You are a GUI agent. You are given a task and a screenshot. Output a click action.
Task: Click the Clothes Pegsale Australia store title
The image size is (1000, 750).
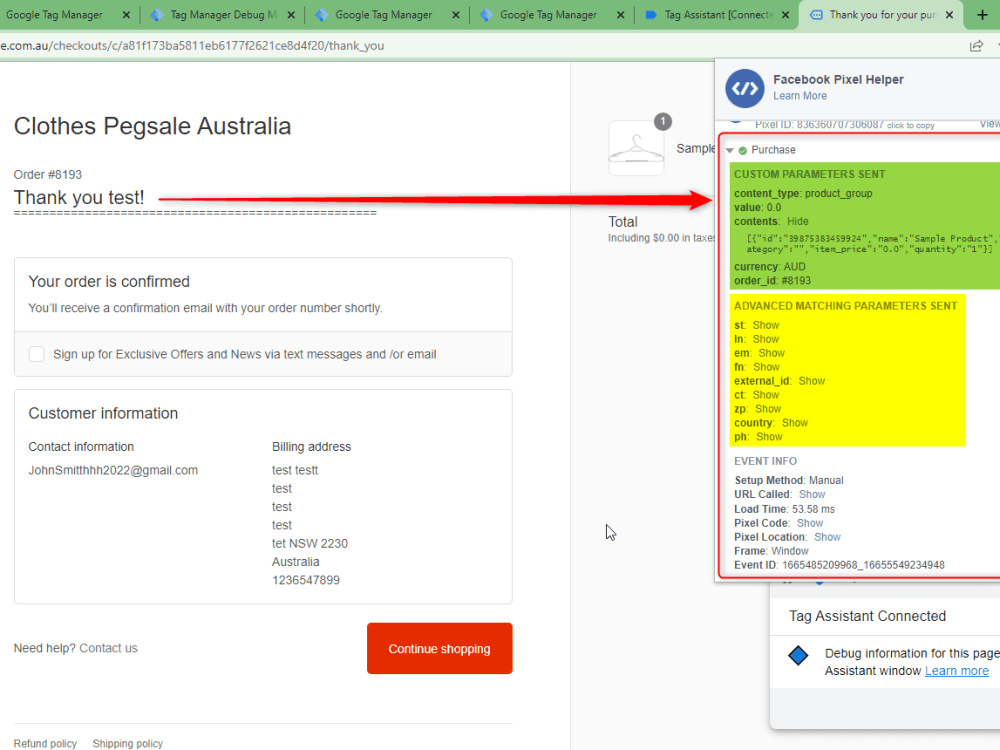coord(152,126)
